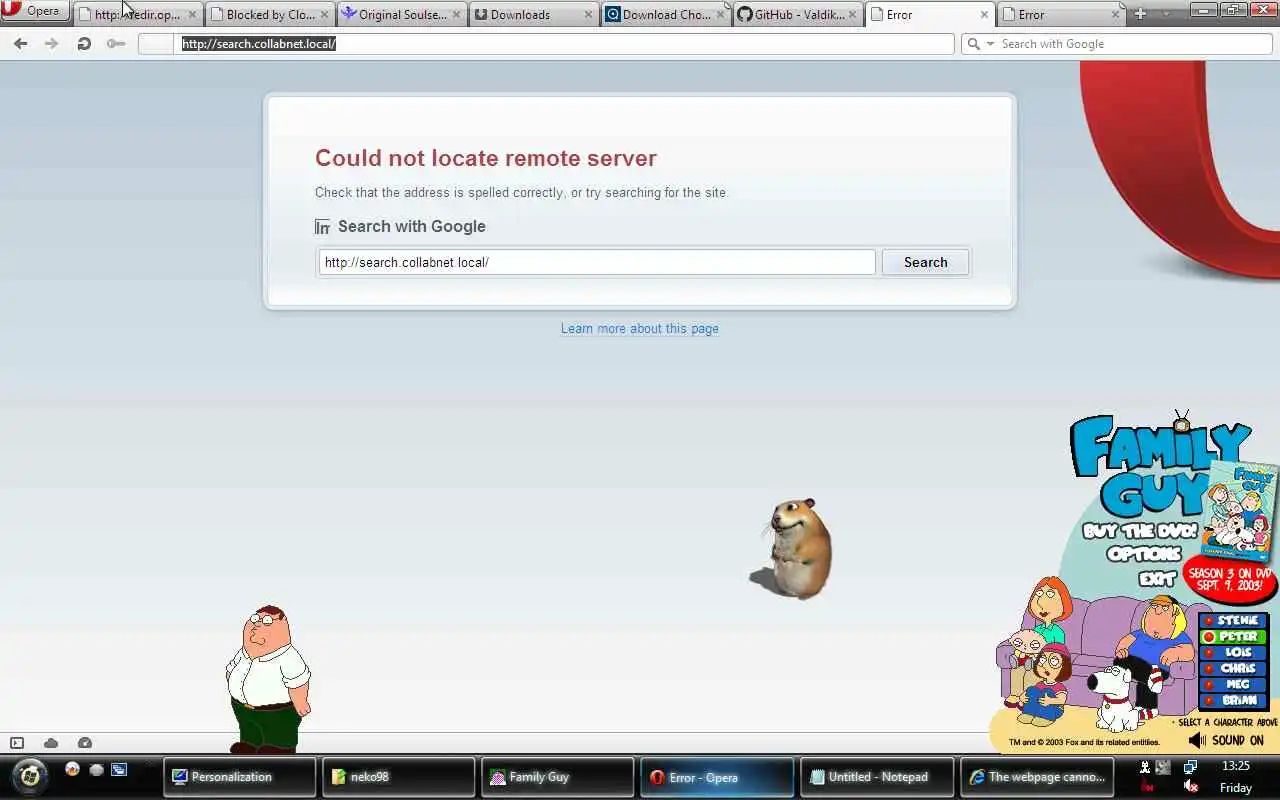Switch to the 'Blocked by Clo...' tab
1280x800 pixels.
point(270,15)
